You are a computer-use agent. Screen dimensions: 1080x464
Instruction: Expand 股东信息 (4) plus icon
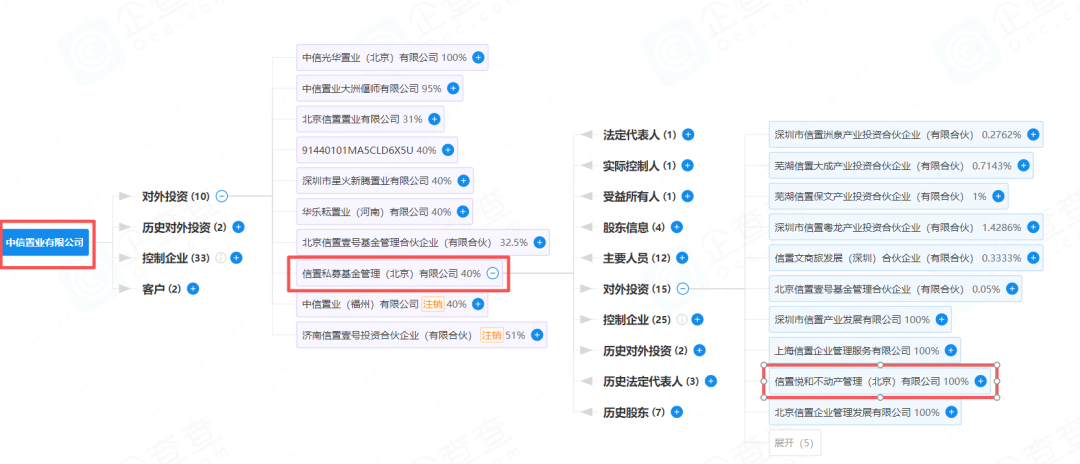point(676,227)
